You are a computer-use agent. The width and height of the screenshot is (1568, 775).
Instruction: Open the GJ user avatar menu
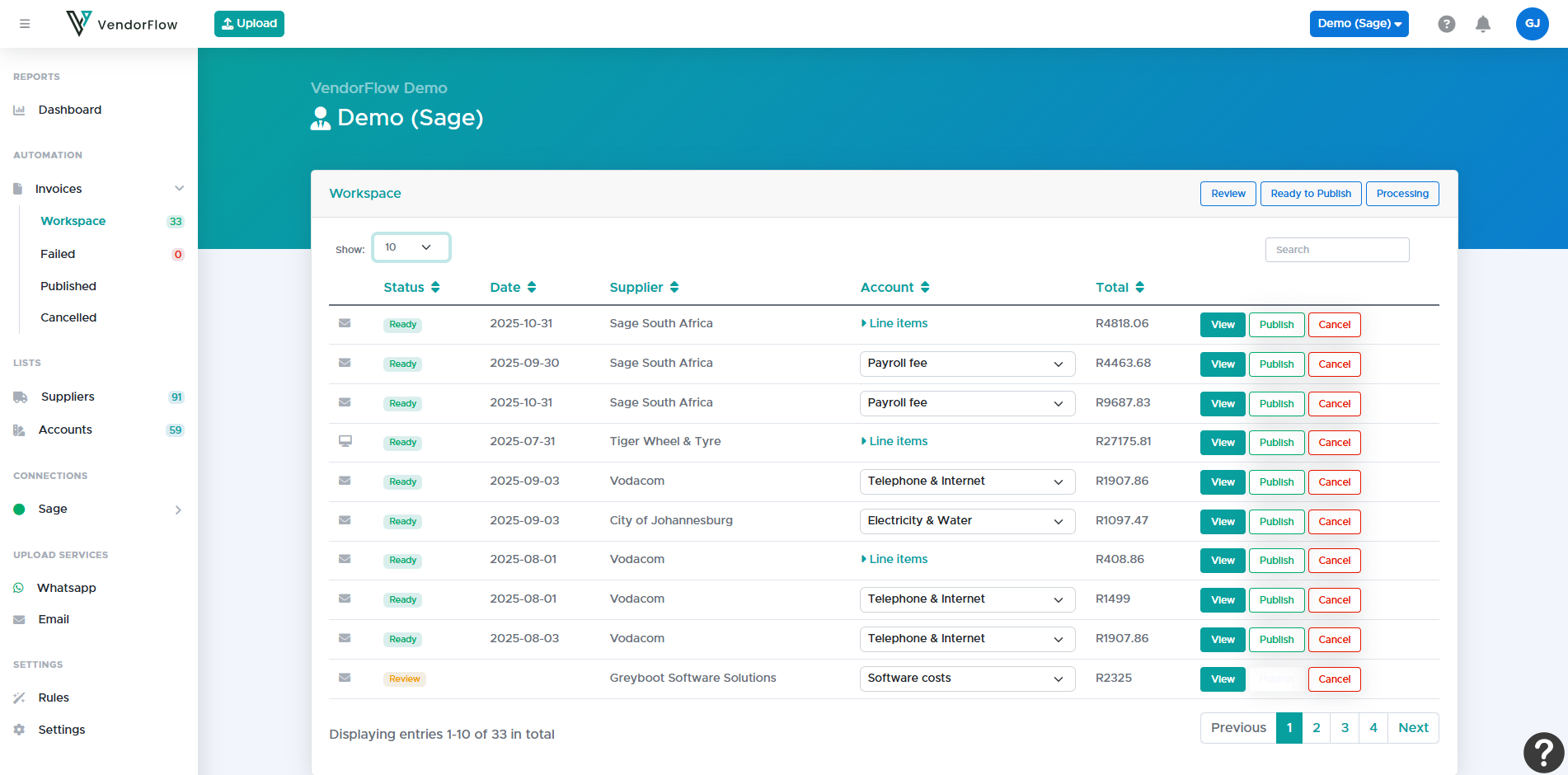tap(1532, 24)
